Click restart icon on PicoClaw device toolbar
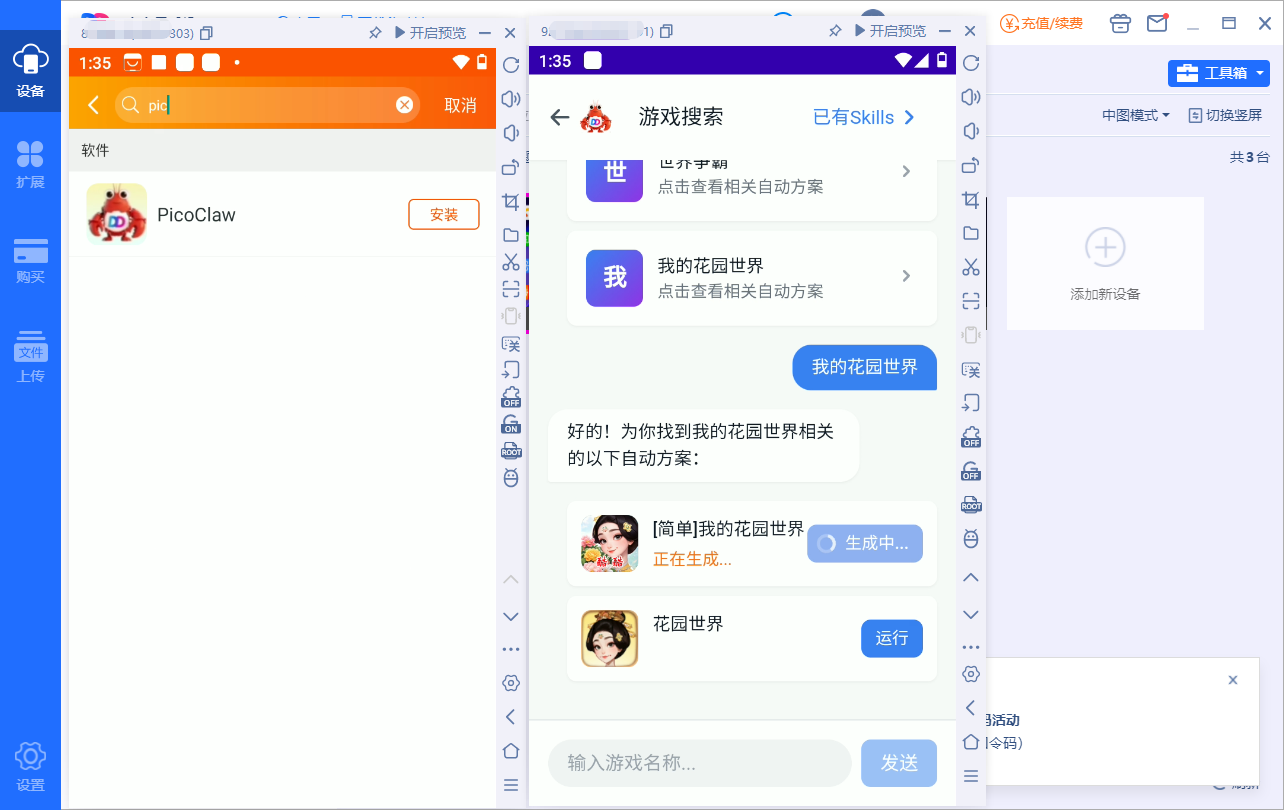This screenshot has height=810, width=1284. pyautogui.click(x=511, y=65)
